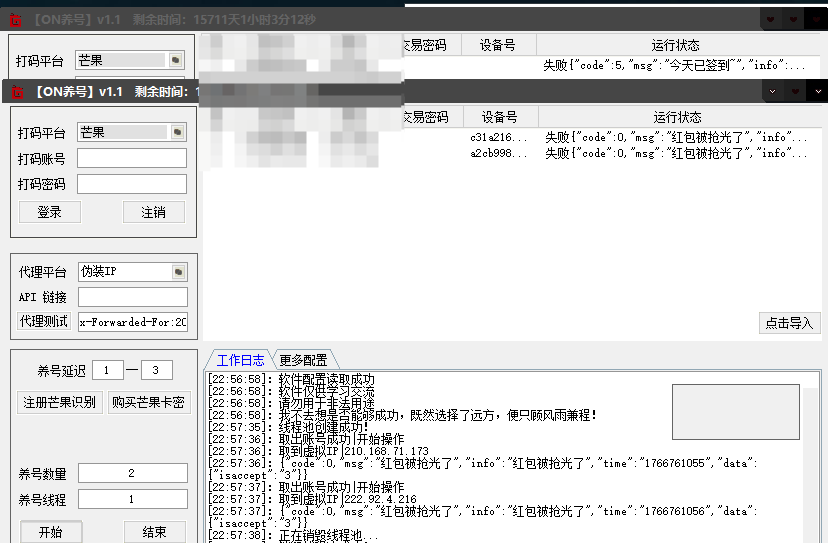This screenshot has width=828, height=543.
Task: Click the leftmost down-arrow button in the front title bar
Action: pyautogui.click(x=771, y=91)
